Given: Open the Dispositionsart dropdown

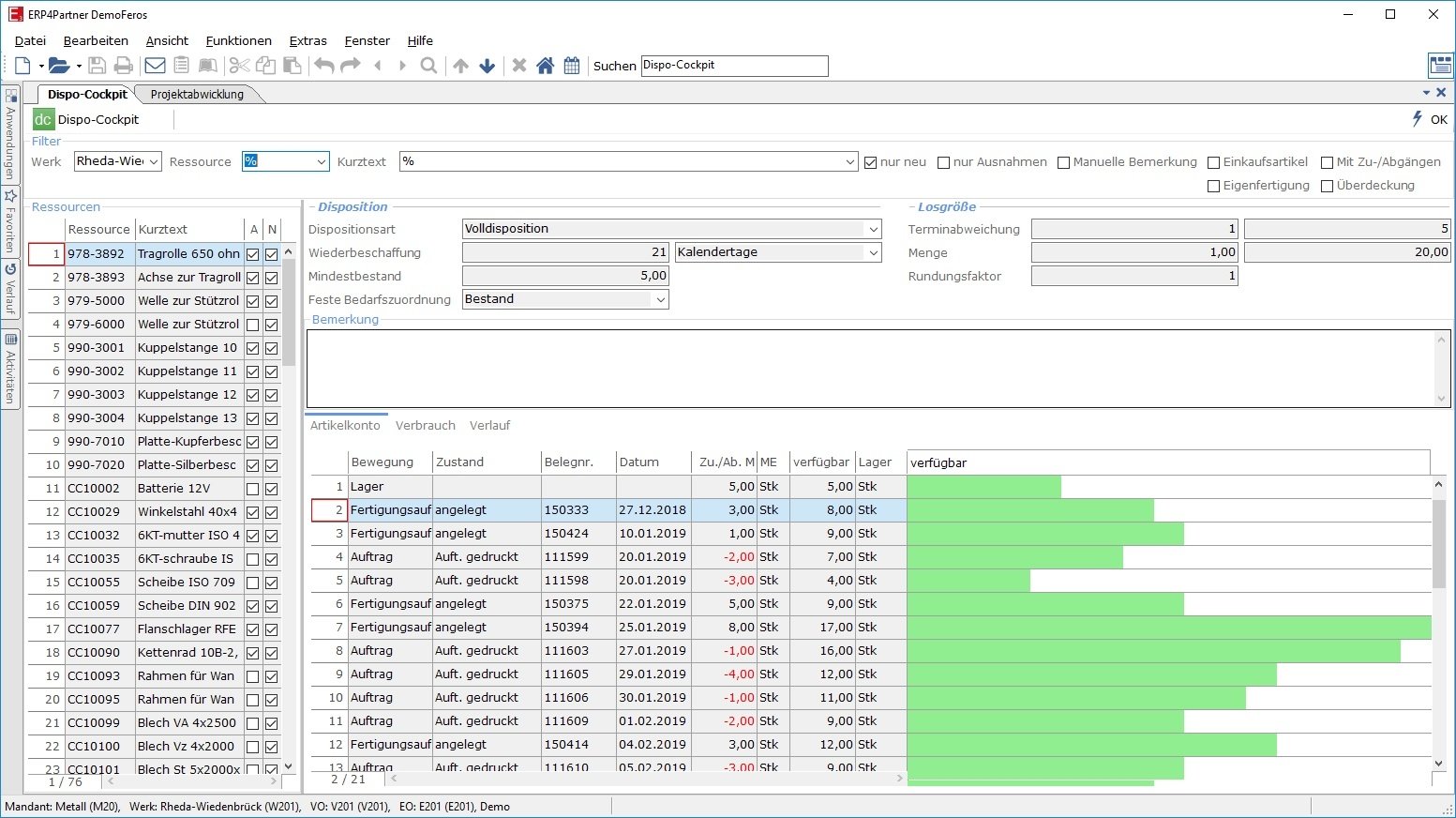Looking at the screenshot, I should pyautogui.click(x=873, y=229).
